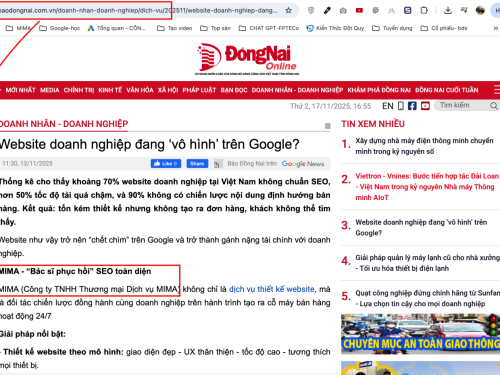The height and width of the screenshot is (375, 500).
Task: Open the XÃ HỘI section
Action: (x=168, y=90)
